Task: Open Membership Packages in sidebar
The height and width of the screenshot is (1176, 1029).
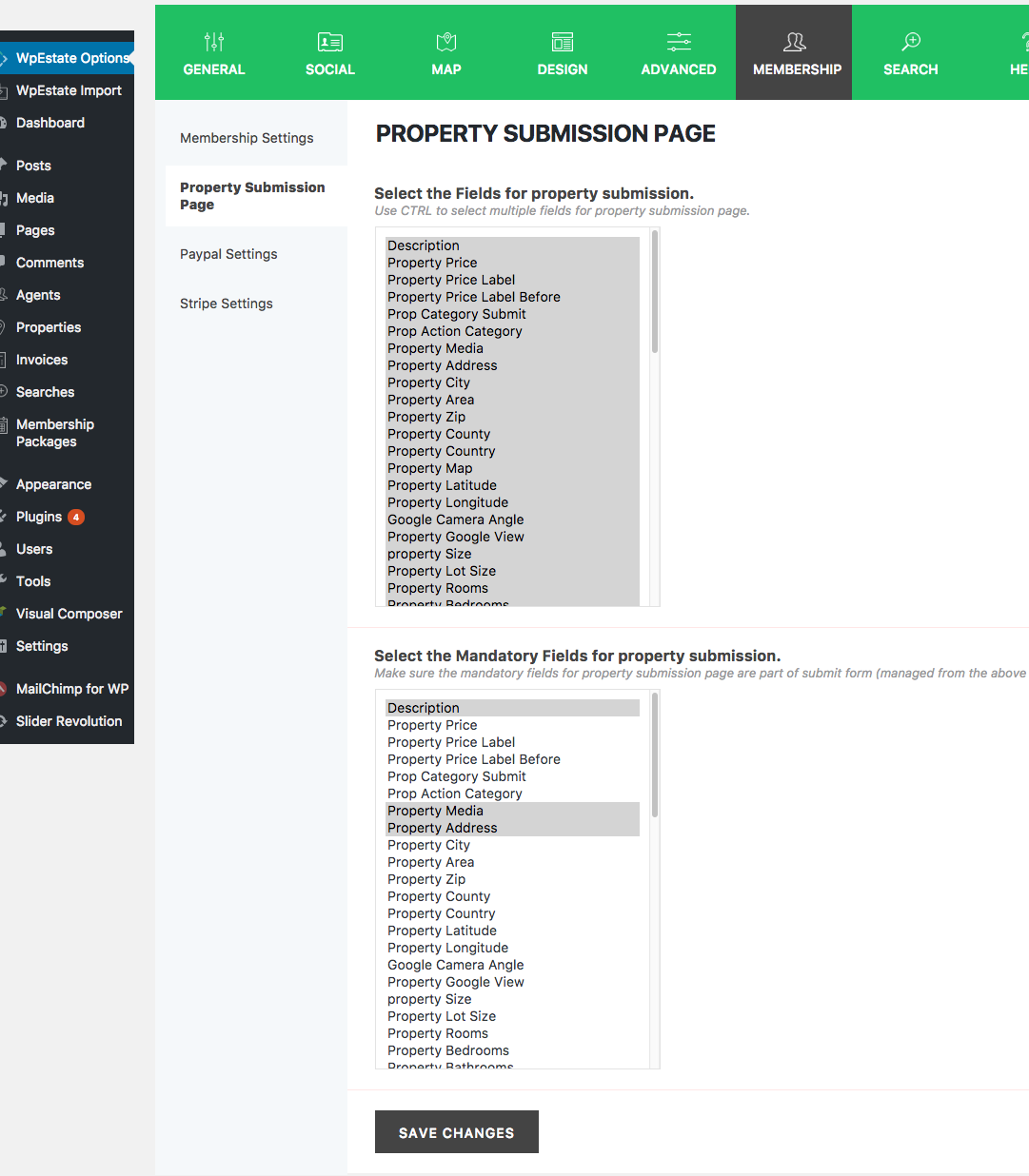Action: [54, 433]
